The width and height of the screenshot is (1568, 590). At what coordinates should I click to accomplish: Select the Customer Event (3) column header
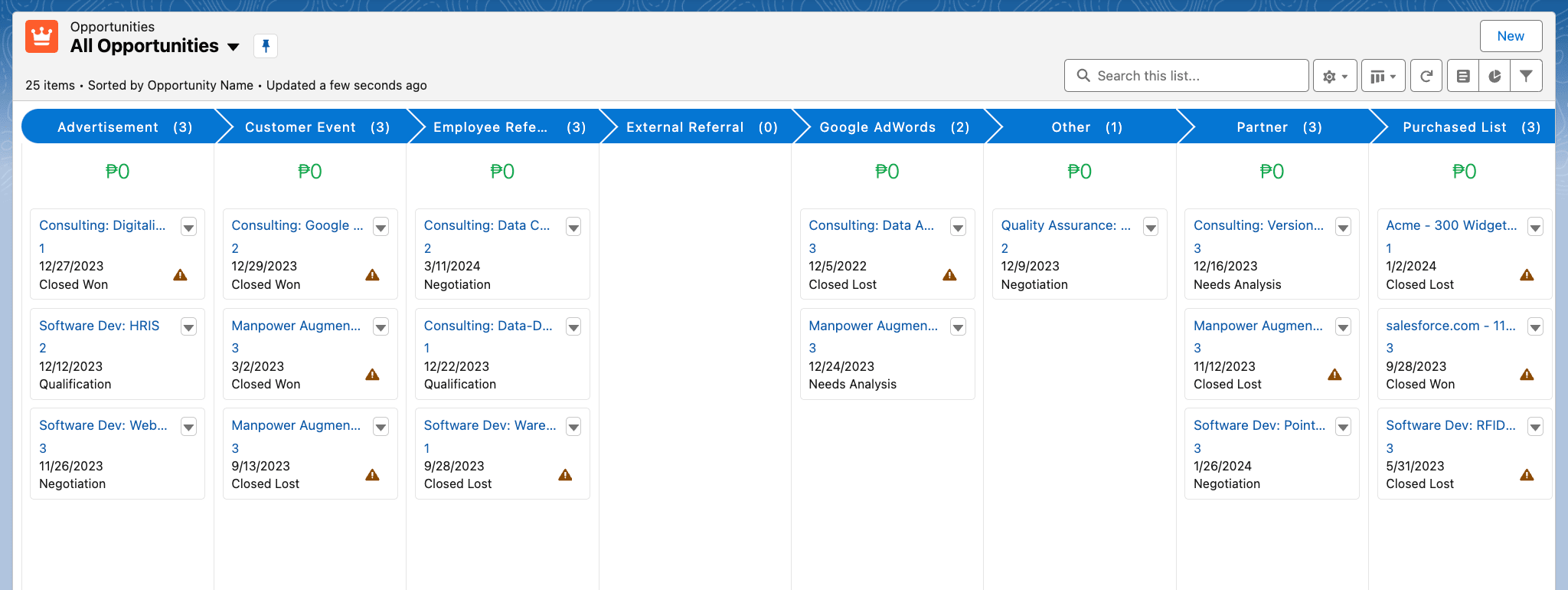[317, 126]
